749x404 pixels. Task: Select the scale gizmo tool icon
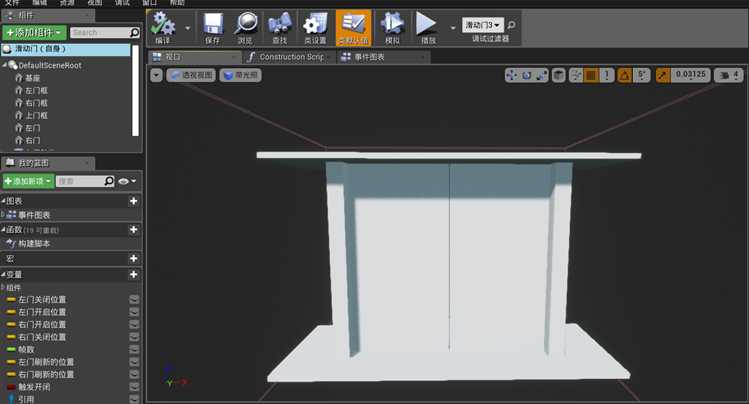click(542, 75)
